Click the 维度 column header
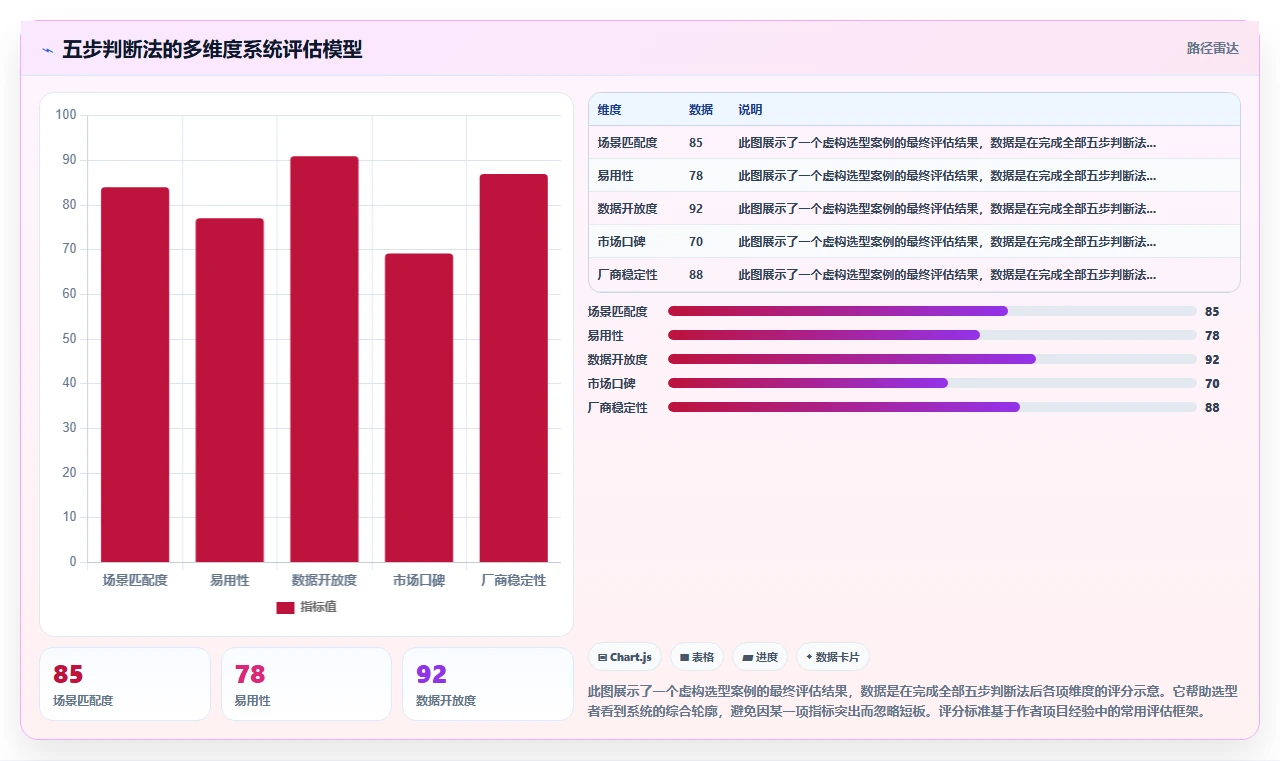The width and height of the screenshot is (1280, 761). click(610, 110)
